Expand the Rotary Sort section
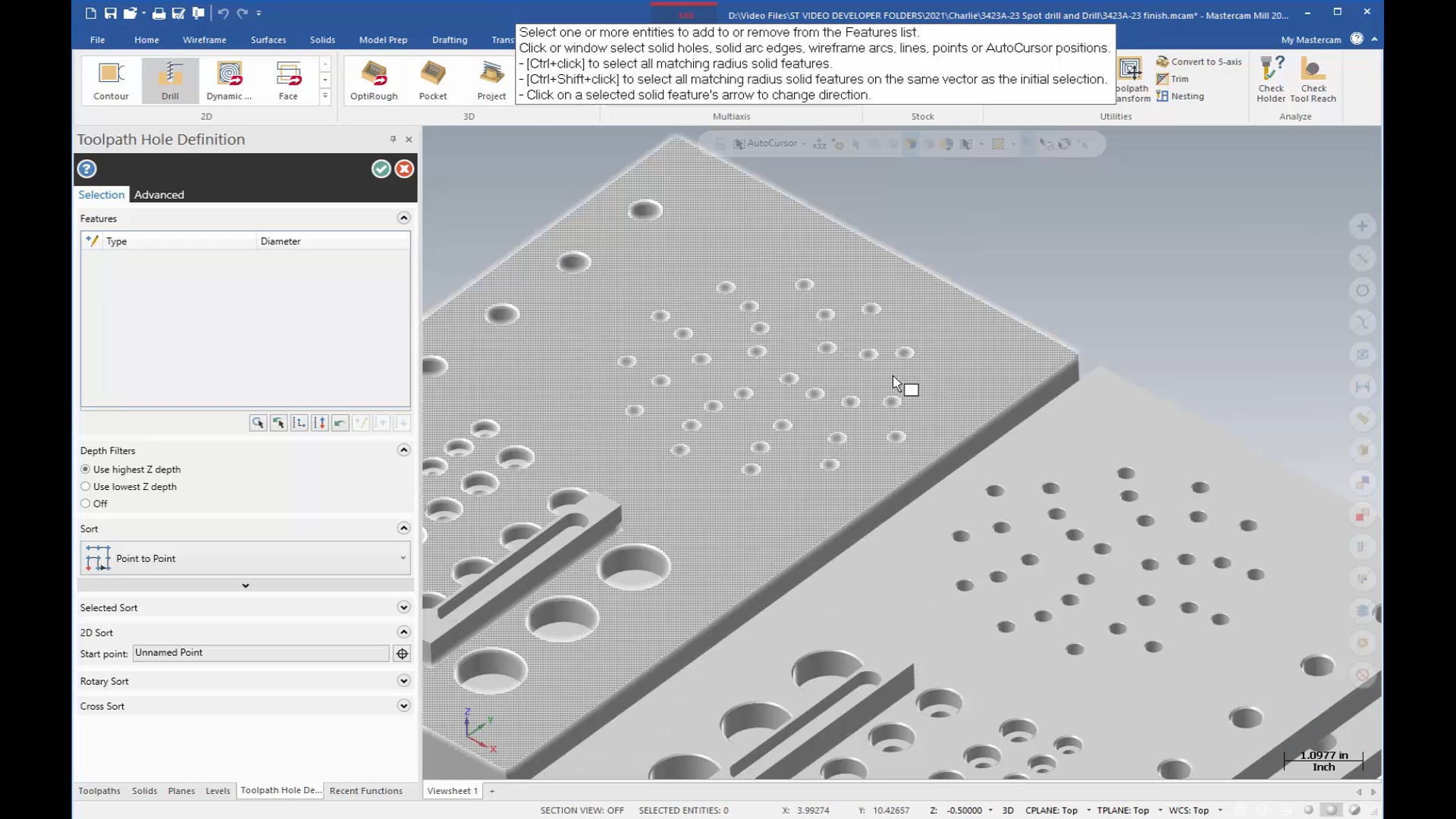The image size is (1456, 819). (x=404, y=681)
